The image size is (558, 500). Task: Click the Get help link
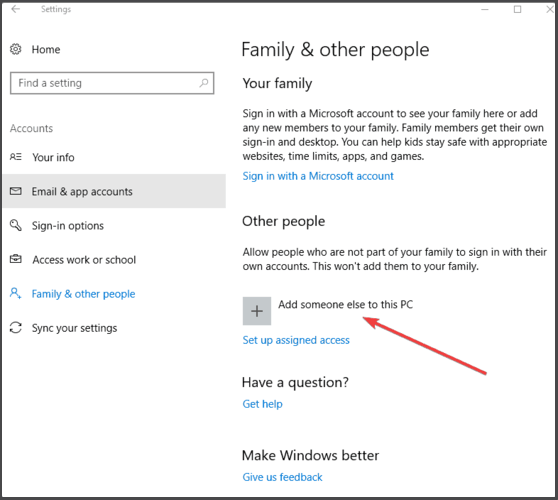(262, 404)
